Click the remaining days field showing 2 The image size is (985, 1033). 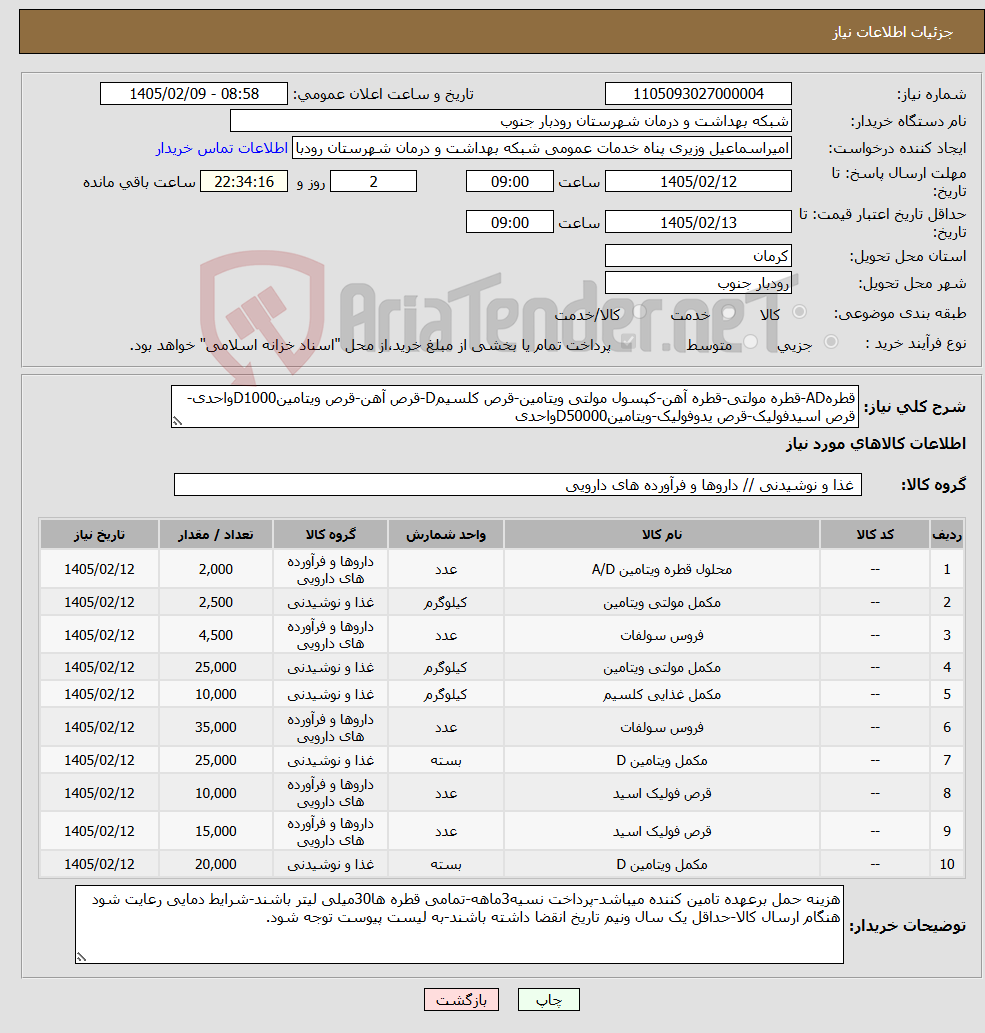pyautogui.click(x=374, y=181)
